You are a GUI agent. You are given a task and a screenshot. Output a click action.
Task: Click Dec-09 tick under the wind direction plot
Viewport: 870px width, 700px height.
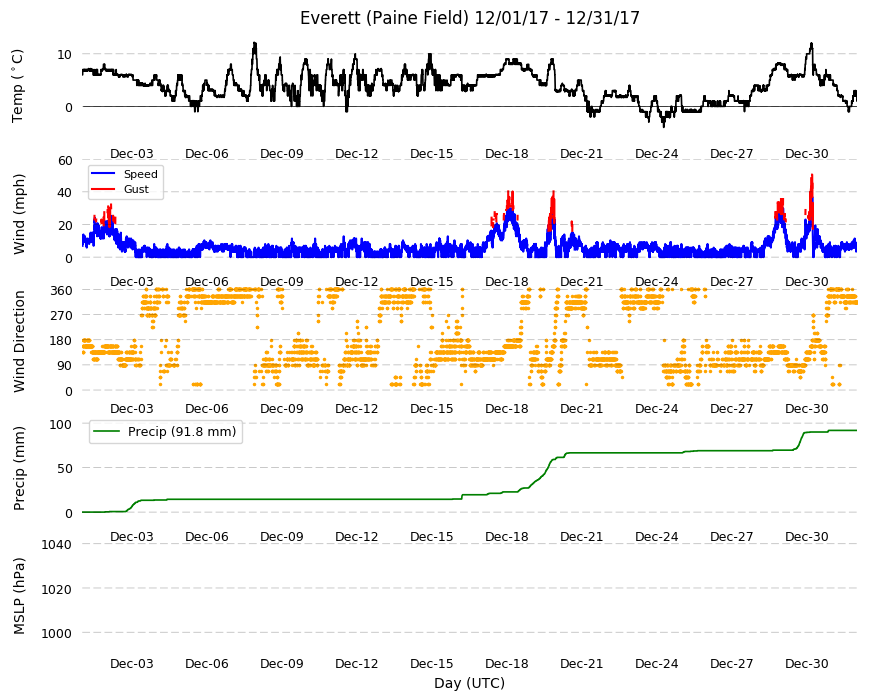(x=281, y=408)
